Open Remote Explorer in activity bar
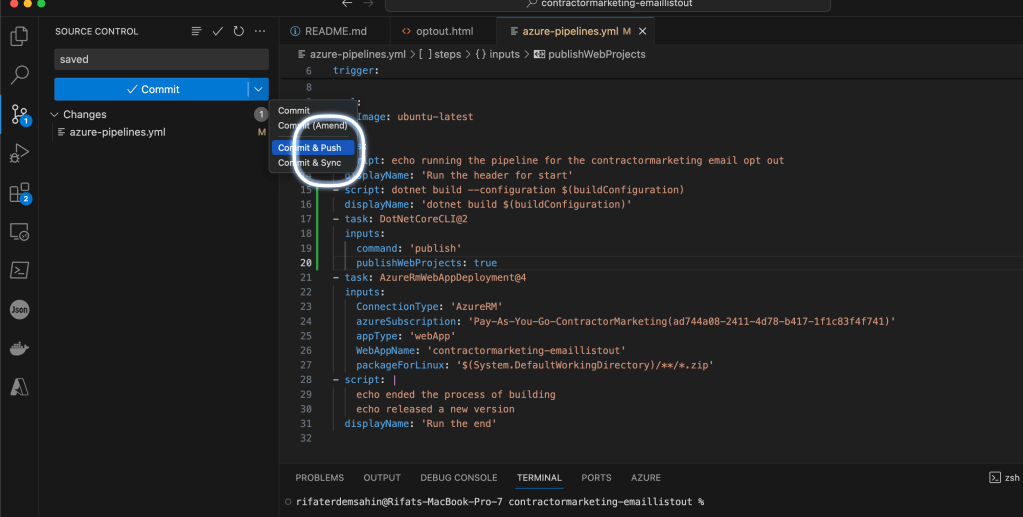This screenshot has height=517, width=1023. click(19, 232)
